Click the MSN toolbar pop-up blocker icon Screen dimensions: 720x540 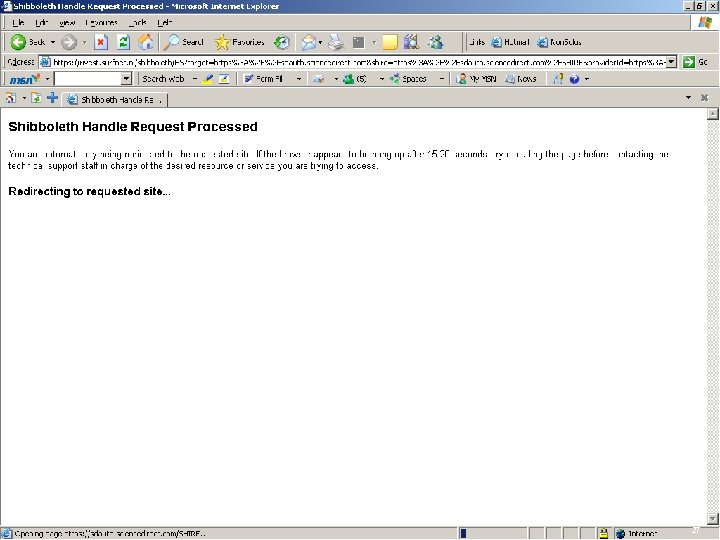pyautogui.click(x=224, y=79)
